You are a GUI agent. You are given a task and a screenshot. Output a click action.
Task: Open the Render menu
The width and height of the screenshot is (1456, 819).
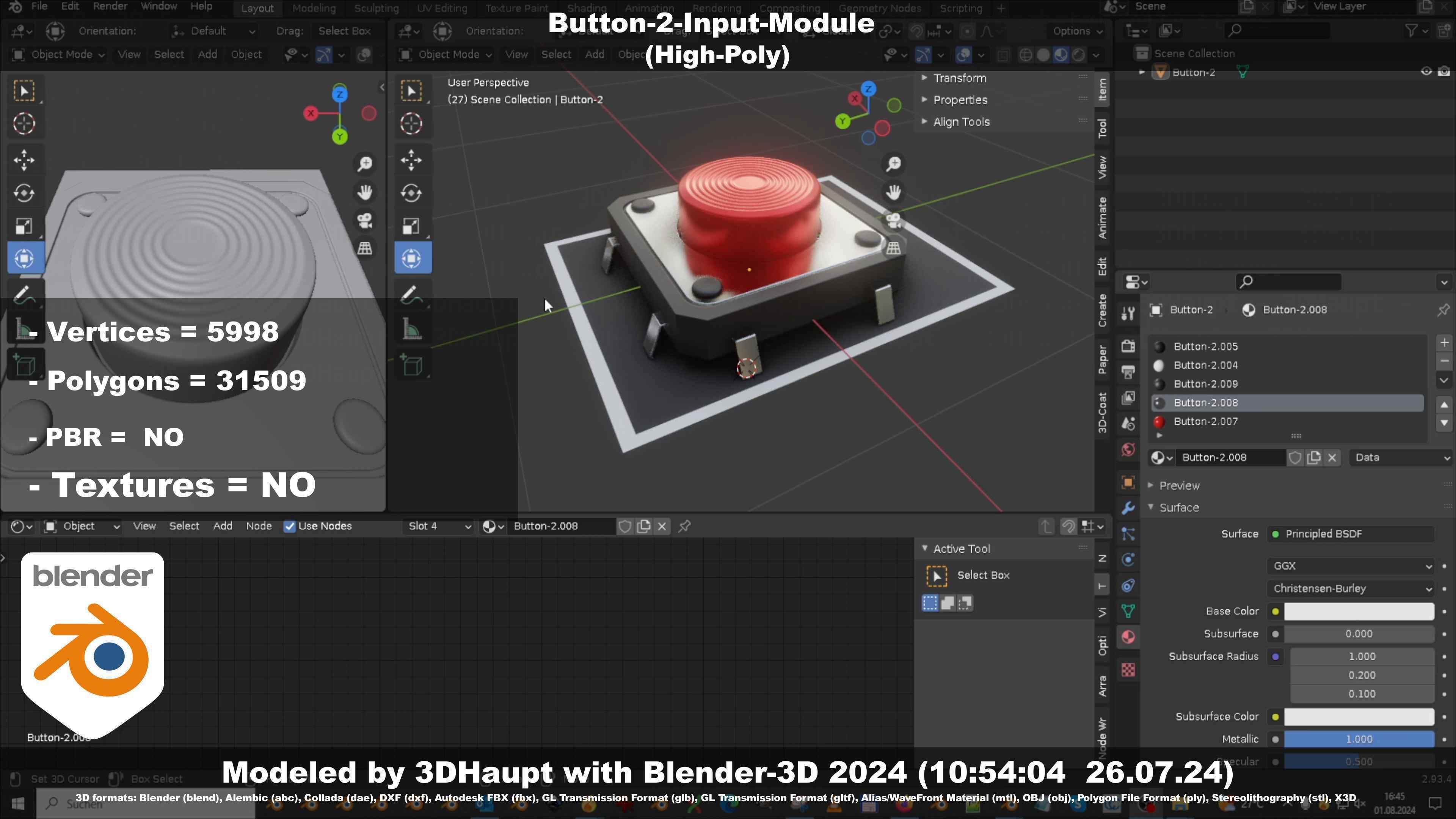coord(110,7)
